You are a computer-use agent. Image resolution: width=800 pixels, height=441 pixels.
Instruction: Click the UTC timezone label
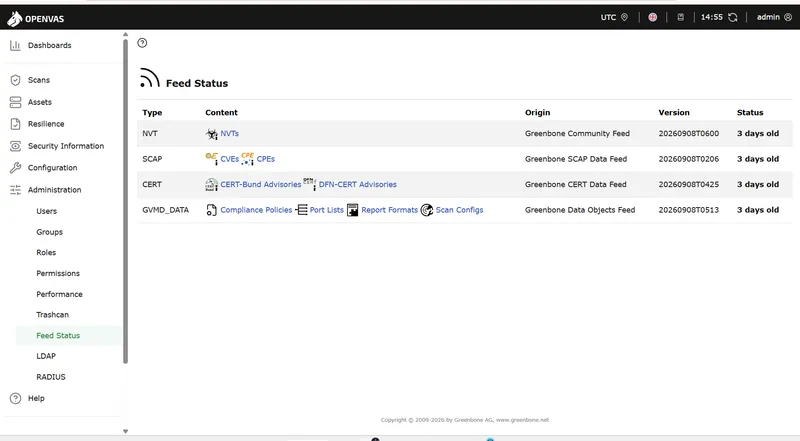[x=608, y=17]
